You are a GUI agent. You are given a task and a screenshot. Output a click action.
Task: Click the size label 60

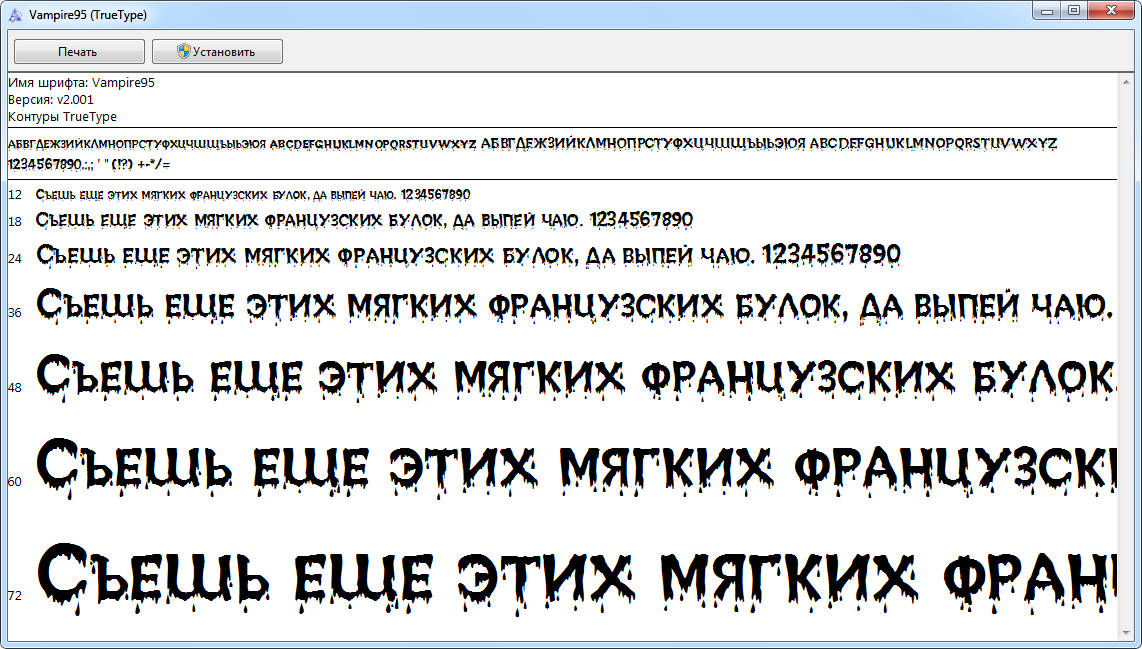tap(15, 481)
